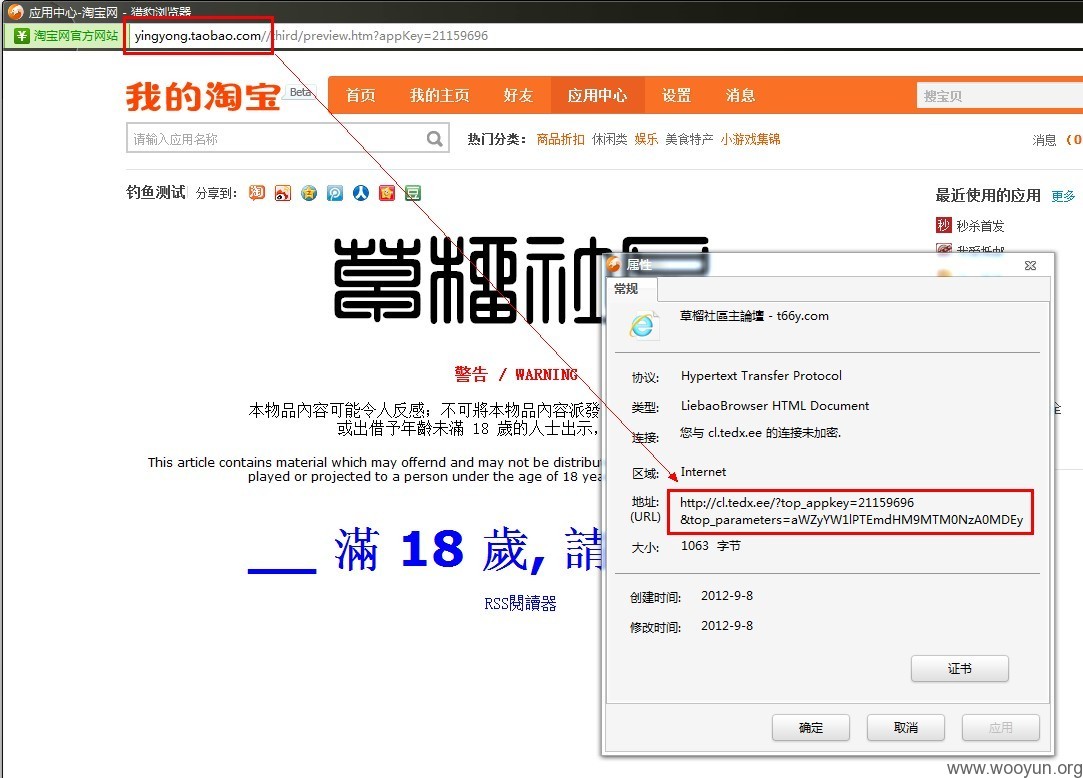Click the 消息 counter at far right
The image size is (1083, 778).
(1057, 140)
